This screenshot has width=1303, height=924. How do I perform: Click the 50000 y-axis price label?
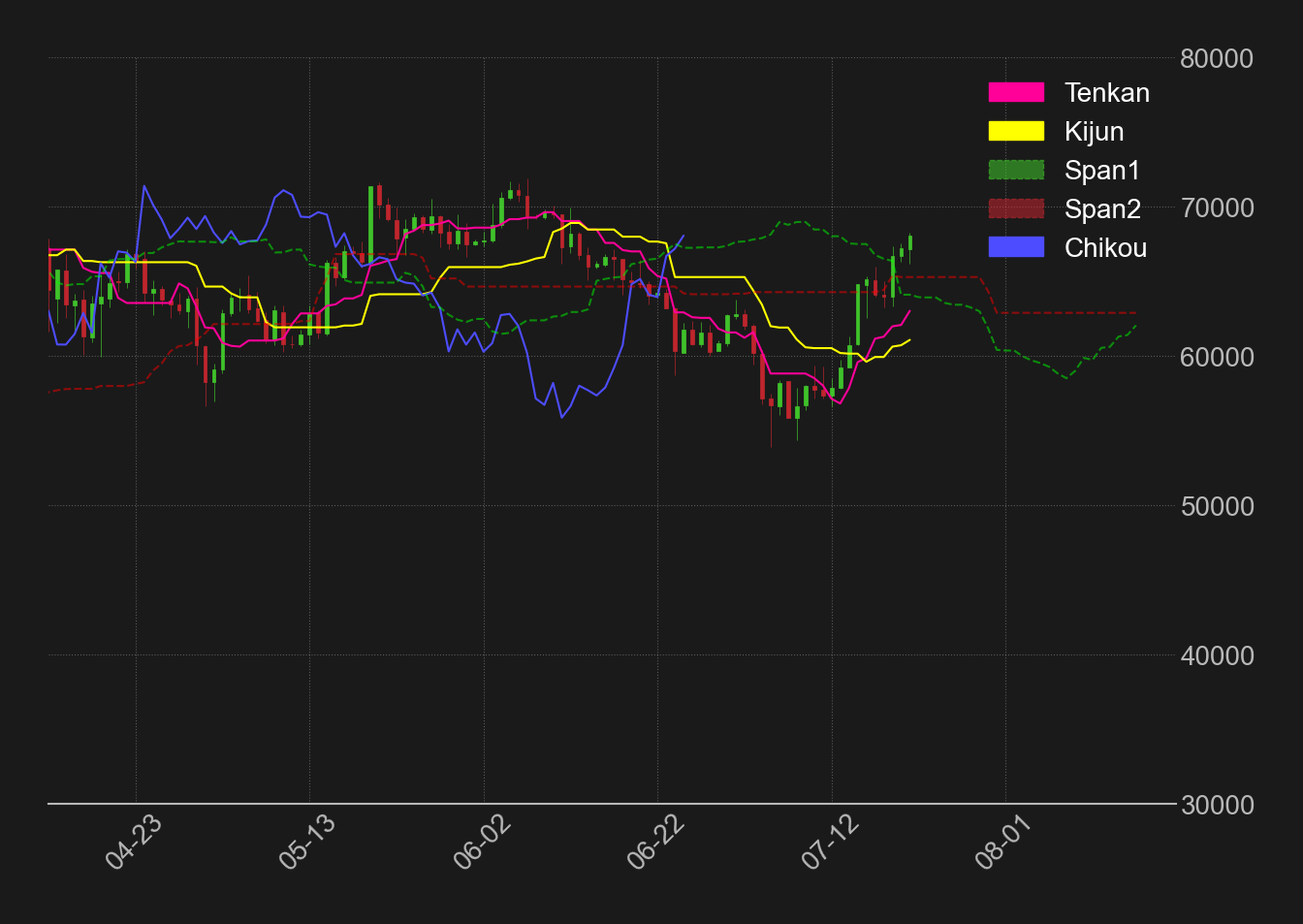pos(1217,506)
